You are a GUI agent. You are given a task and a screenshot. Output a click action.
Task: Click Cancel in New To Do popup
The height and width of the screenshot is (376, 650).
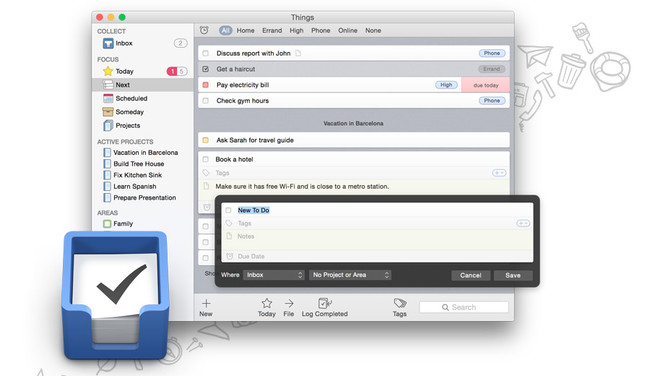[471, 275]
